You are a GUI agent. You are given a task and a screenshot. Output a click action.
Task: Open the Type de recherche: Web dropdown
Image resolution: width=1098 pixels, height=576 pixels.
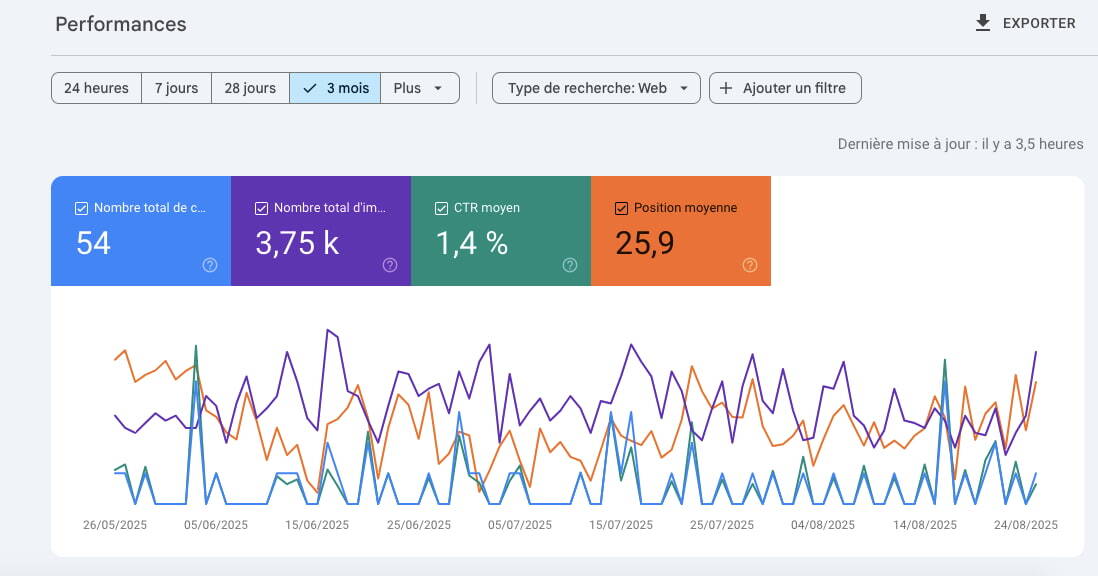point(595,88)
